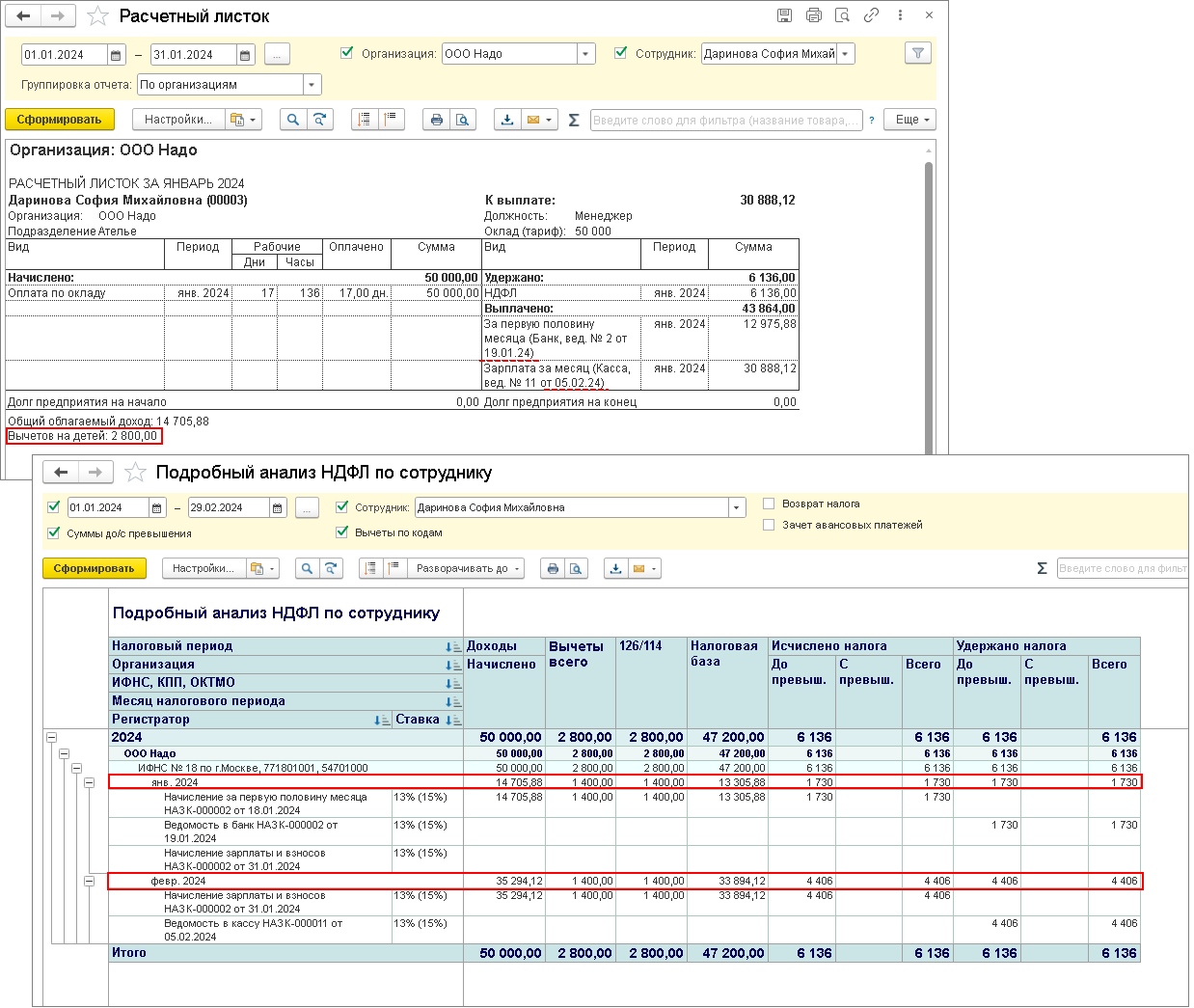This screenshot has width=1194, height=1008.
Task: Click the get-link icon in Расчетный листок header
Action: [x=871, y=15]
